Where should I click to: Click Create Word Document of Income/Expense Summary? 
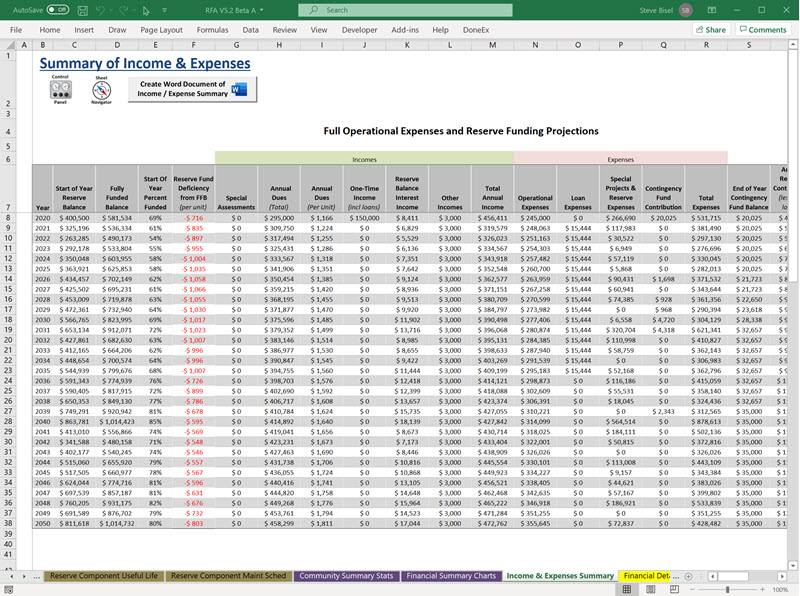tap(191, 90)
